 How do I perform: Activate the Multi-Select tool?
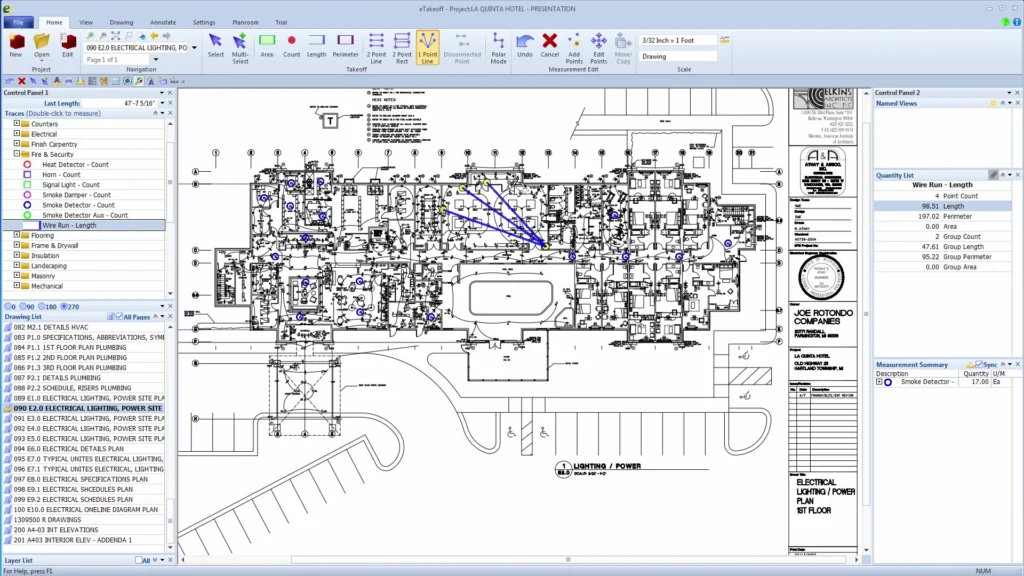pyautogui.click(x=240, y=48)
